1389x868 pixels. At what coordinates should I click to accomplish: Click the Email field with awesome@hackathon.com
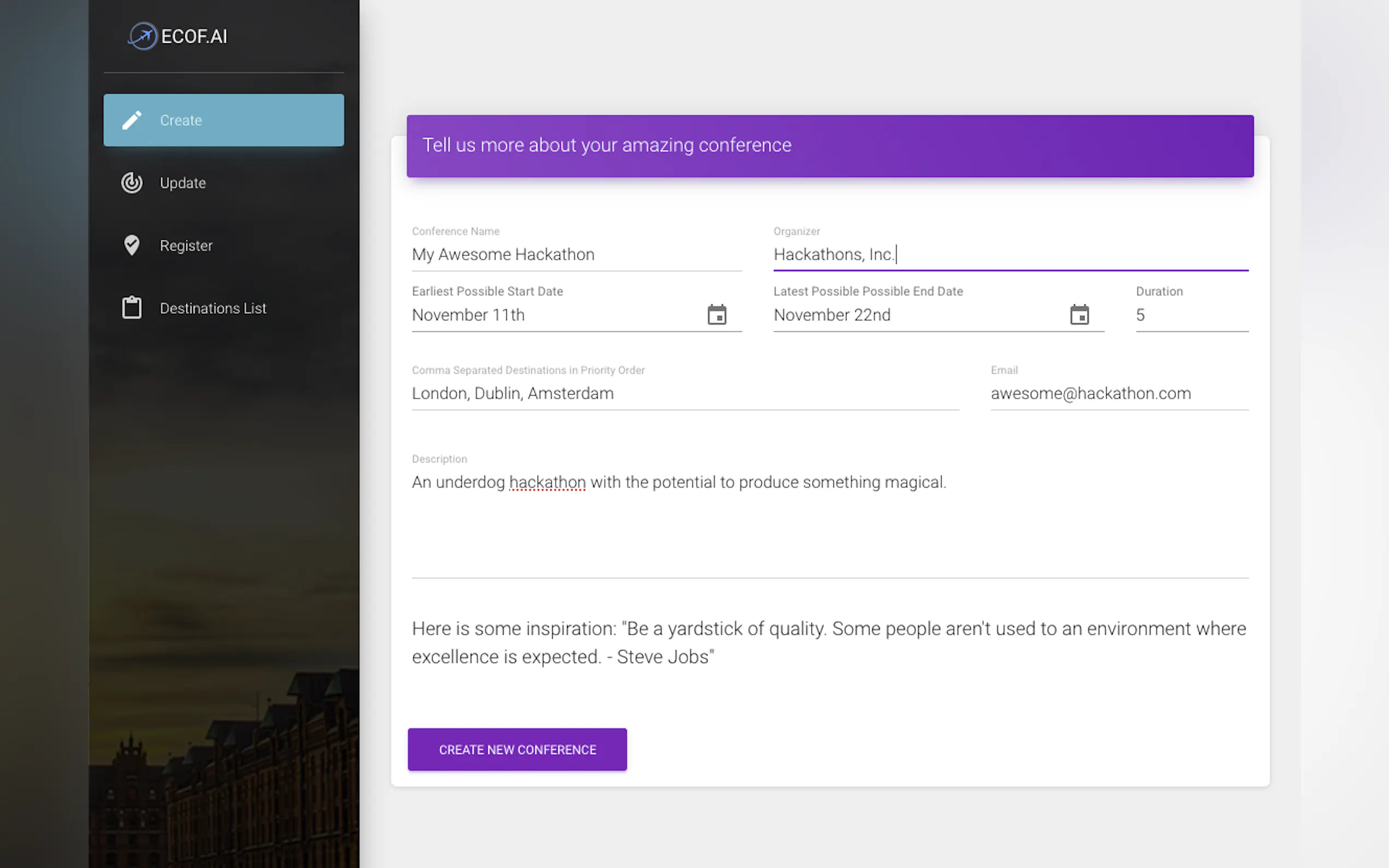1118,393
